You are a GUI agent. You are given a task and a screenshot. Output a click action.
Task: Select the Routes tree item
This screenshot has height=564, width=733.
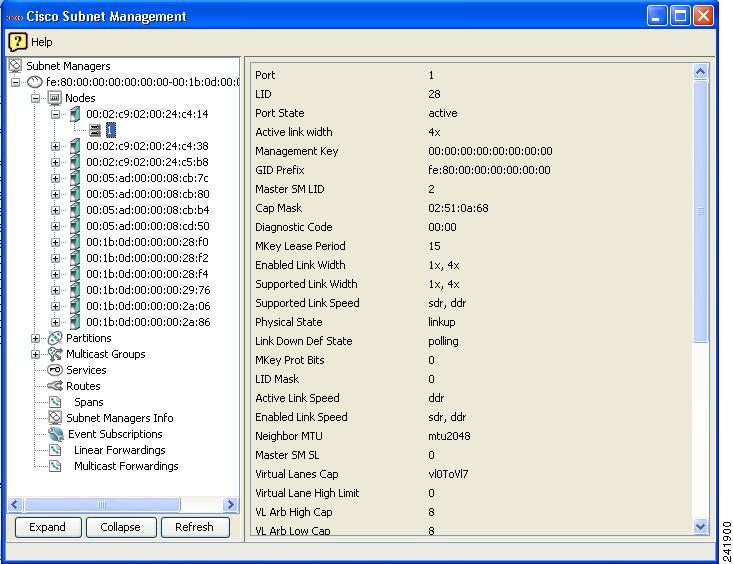tap(83, 386)
